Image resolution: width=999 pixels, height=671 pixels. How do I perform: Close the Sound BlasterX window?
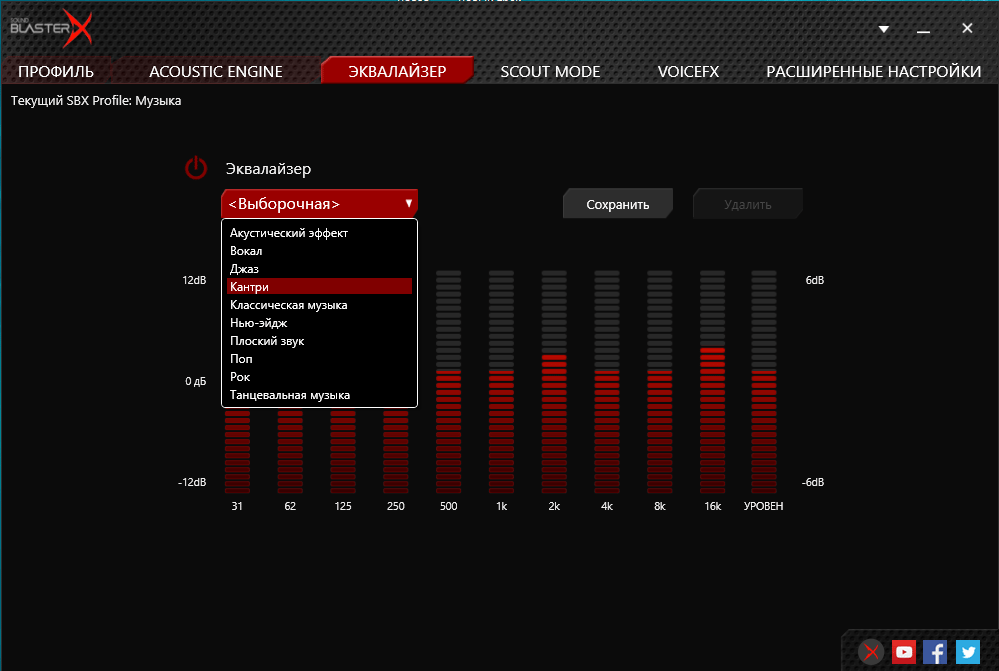coord(967,28)
